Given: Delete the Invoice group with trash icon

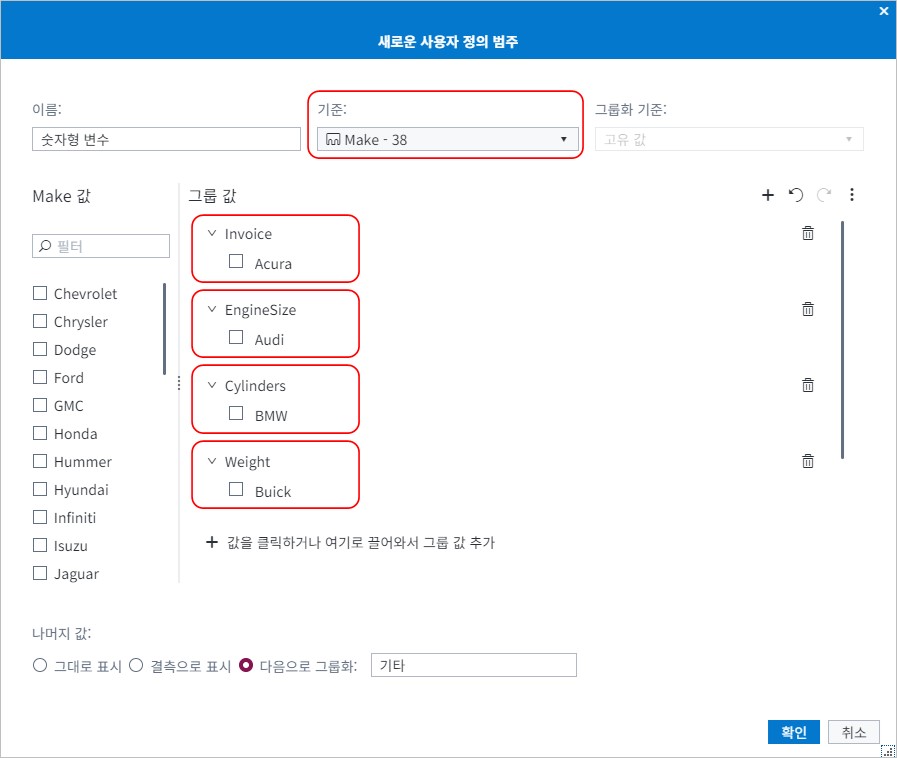Looking at the screenshot, I should pos(808,233).
